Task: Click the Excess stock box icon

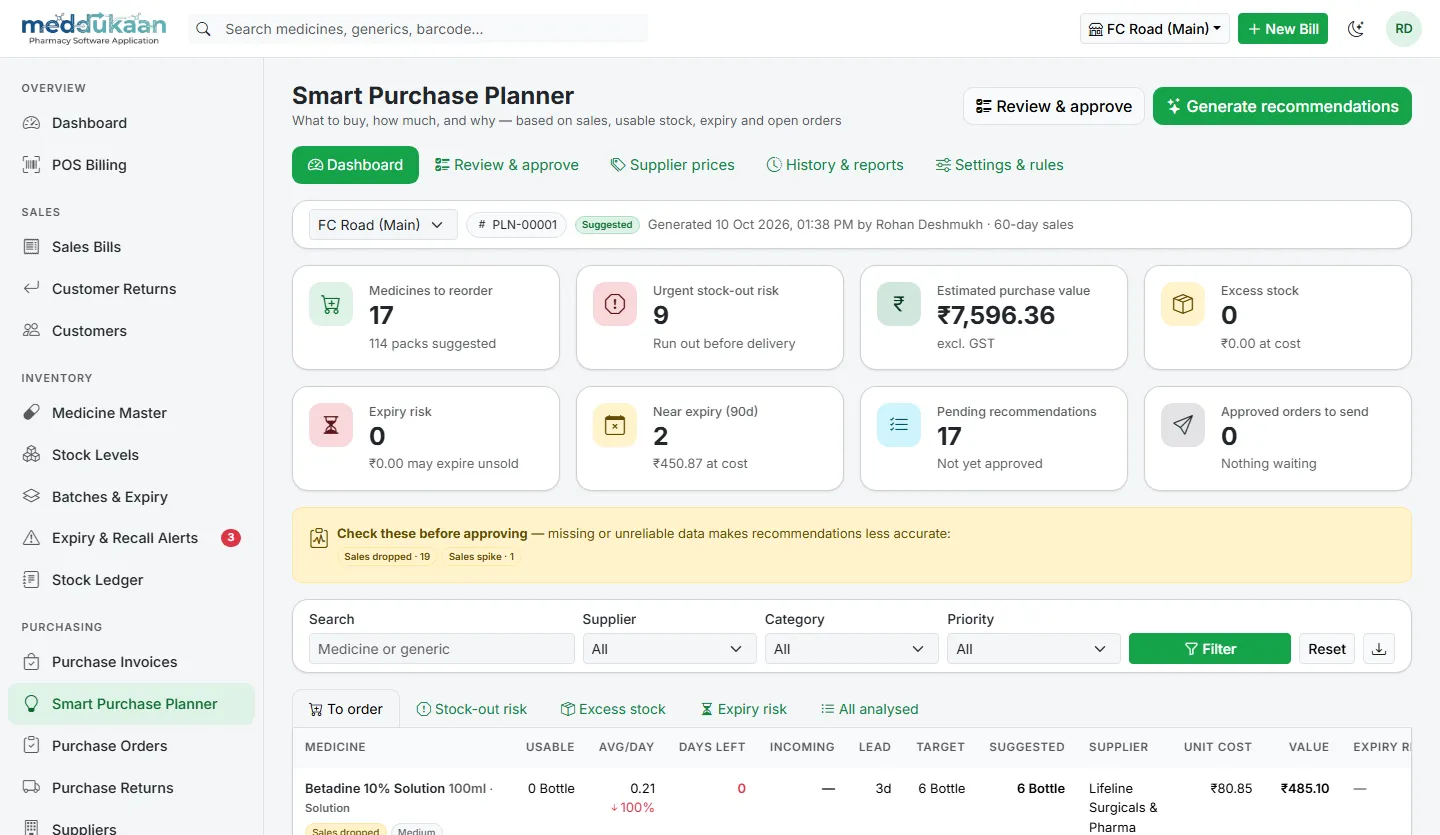Action: click(1183, 304)
